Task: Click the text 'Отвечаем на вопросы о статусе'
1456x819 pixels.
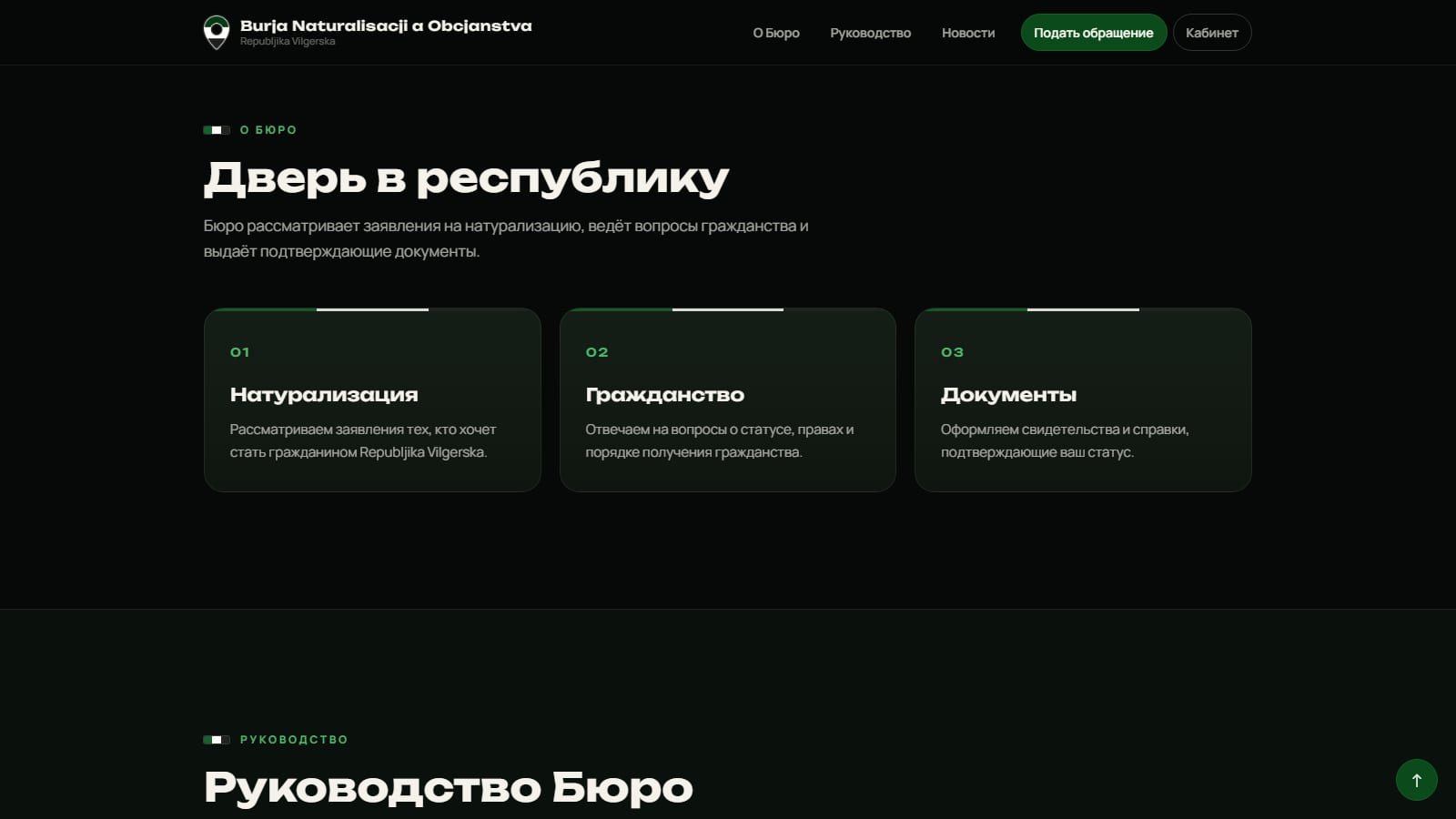Action: pos(688,430)
